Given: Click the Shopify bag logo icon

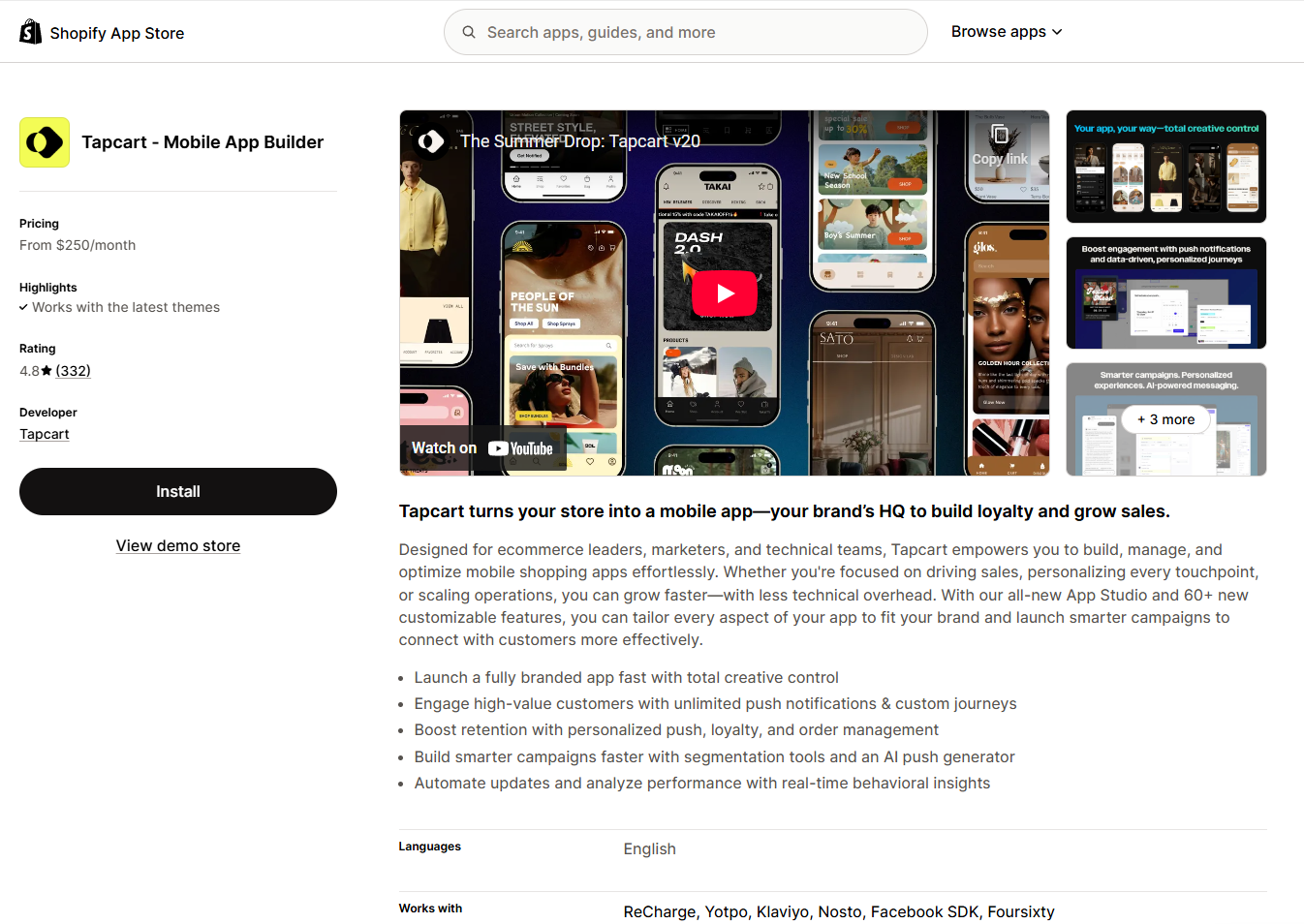Looking at the screenshot, I should click(x=31, y=32).
